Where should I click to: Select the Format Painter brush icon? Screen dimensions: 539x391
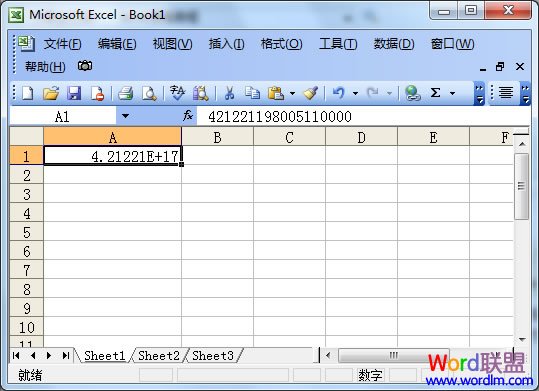point(311,93)
